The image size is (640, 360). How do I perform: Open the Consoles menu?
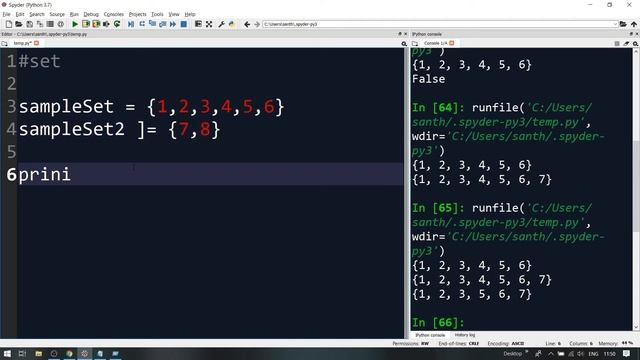[113, 14]
